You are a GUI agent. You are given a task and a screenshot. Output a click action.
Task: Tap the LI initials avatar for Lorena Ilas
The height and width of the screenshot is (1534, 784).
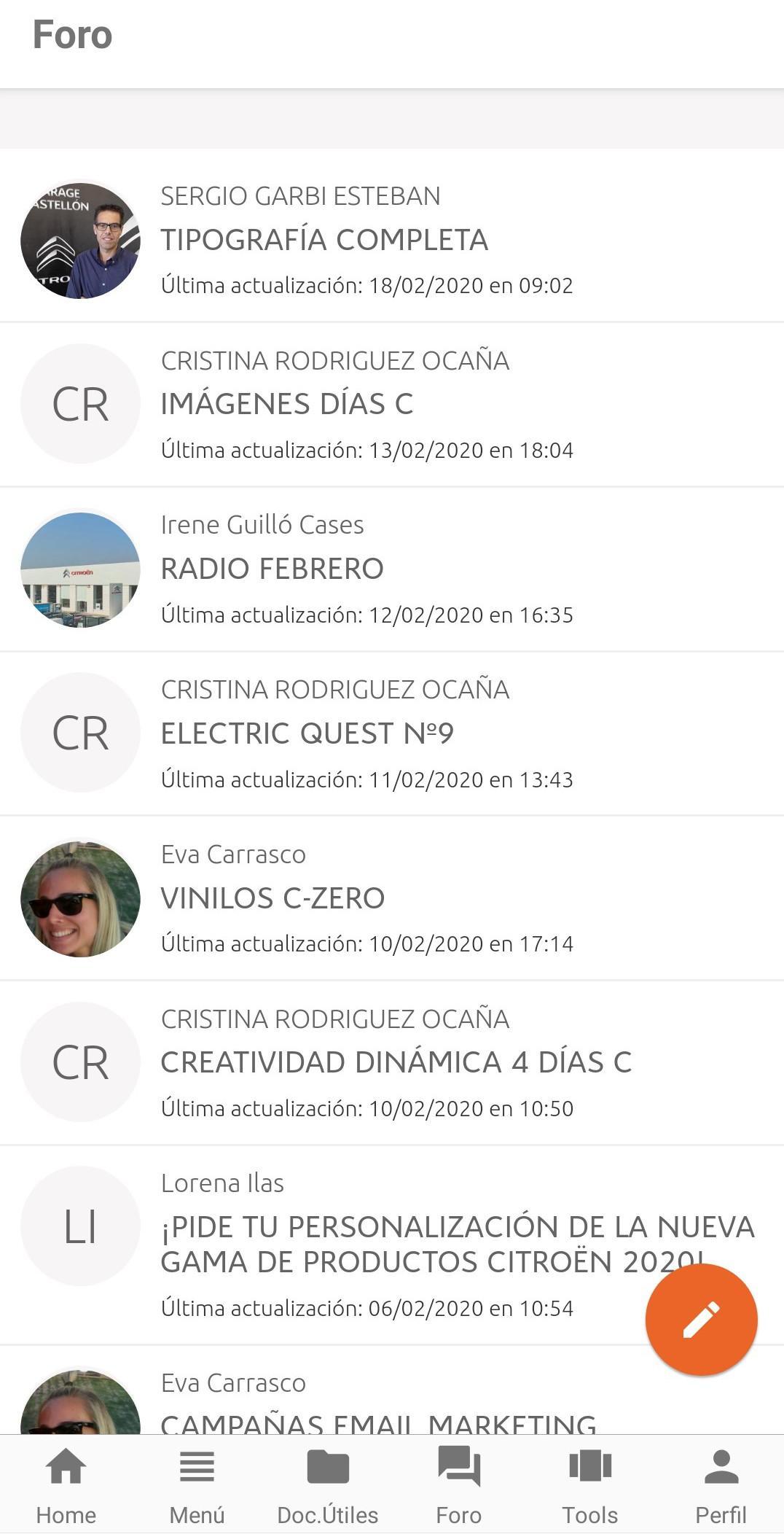(x=80, y=1226)
